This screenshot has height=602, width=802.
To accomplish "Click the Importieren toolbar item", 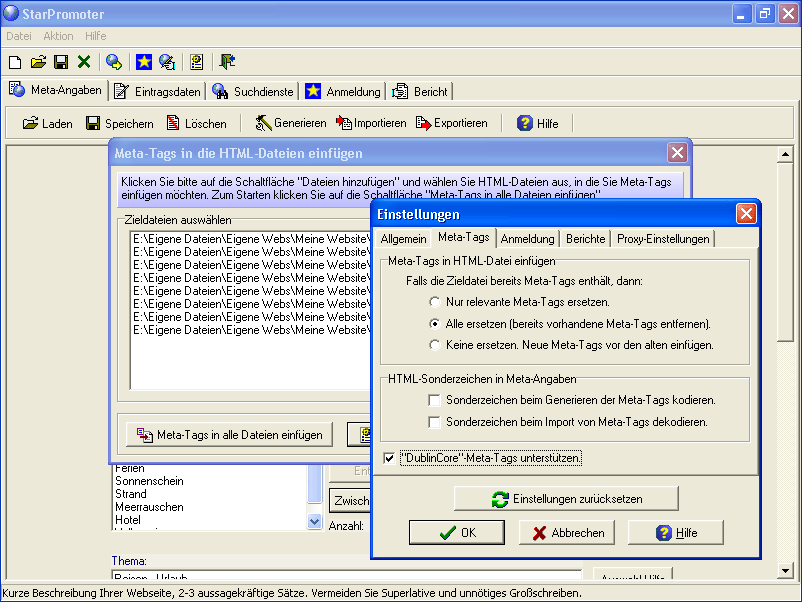I will (371, 123).
